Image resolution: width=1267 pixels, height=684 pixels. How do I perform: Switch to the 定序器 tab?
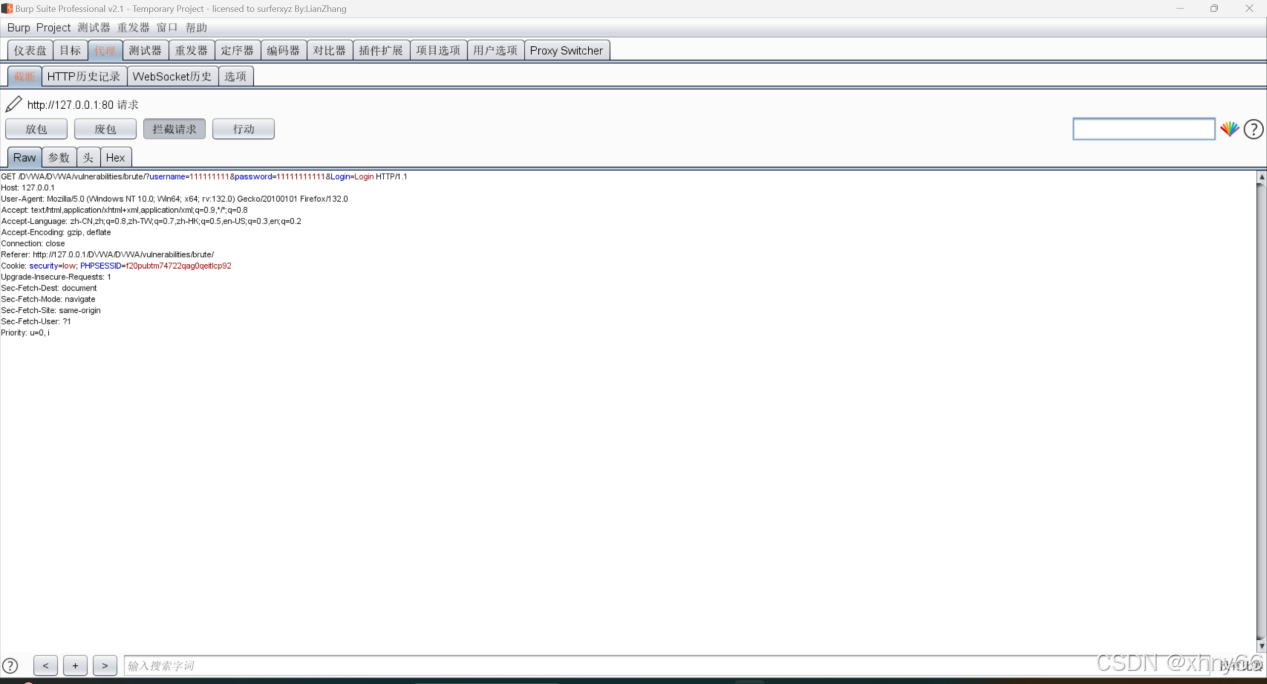tap(237, 51)
